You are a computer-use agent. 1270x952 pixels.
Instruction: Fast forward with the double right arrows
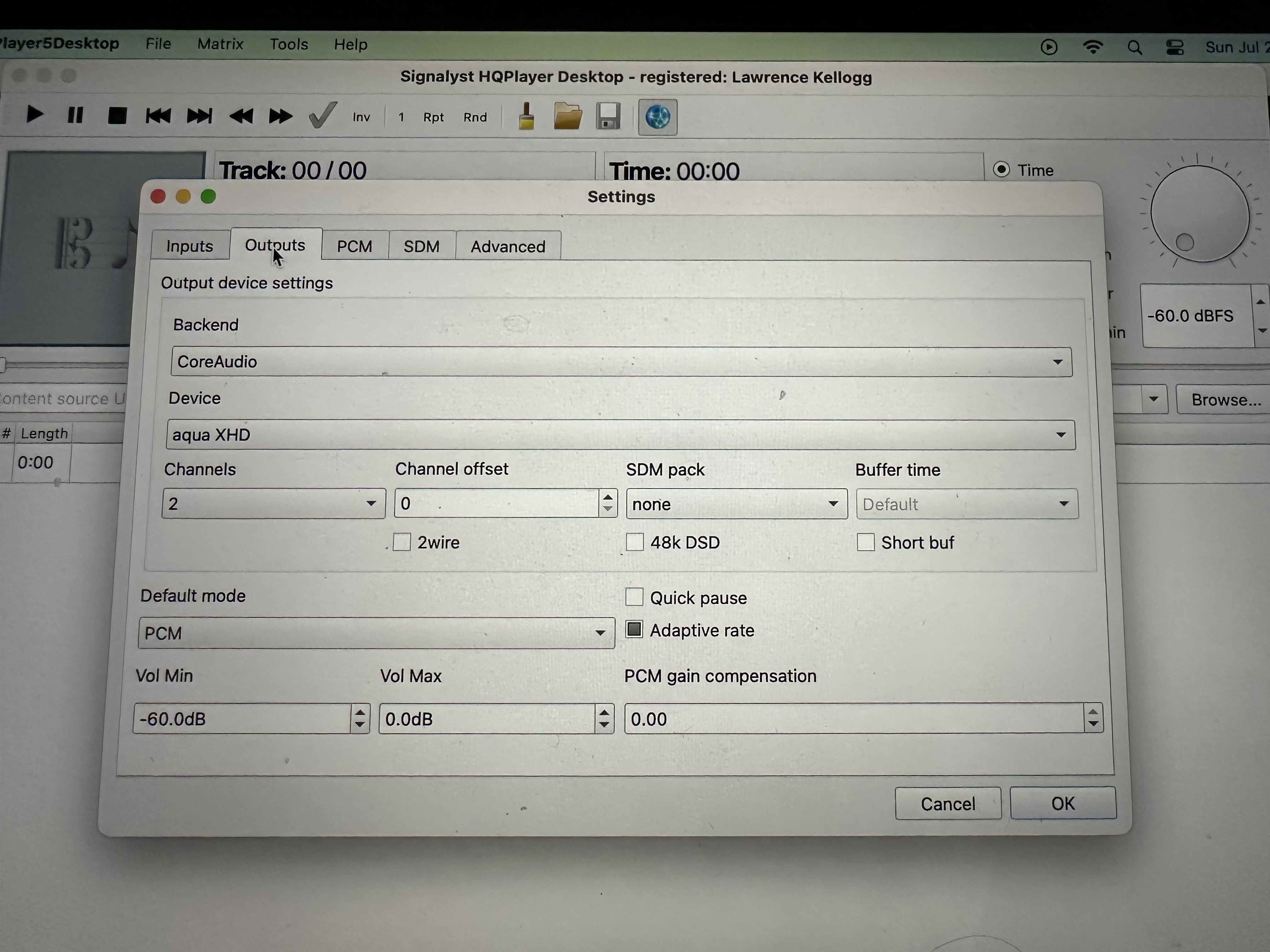coord(281,116)
